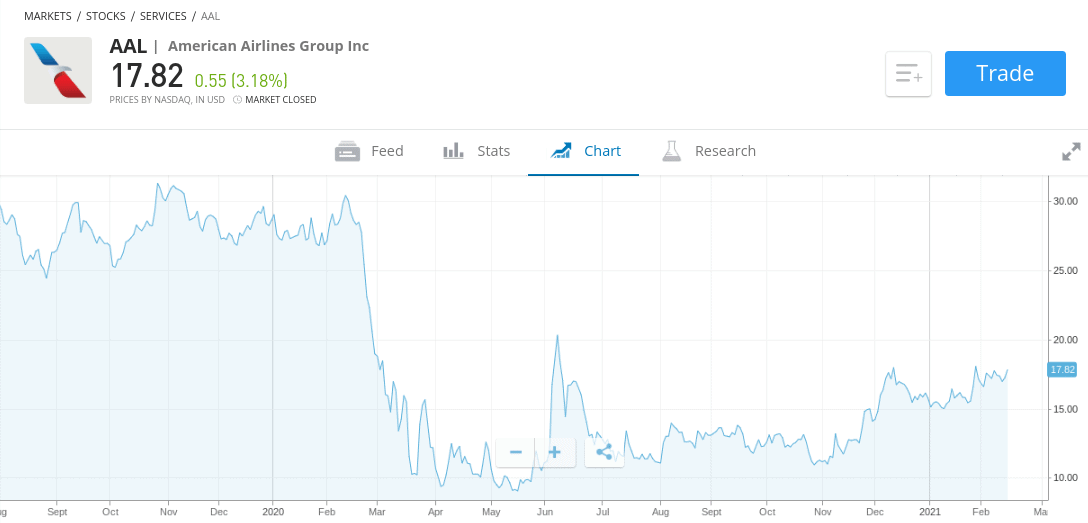Click the 20.00 price axis label
The height and width of the screenshot is (523, 1088).
(1063, 340)
